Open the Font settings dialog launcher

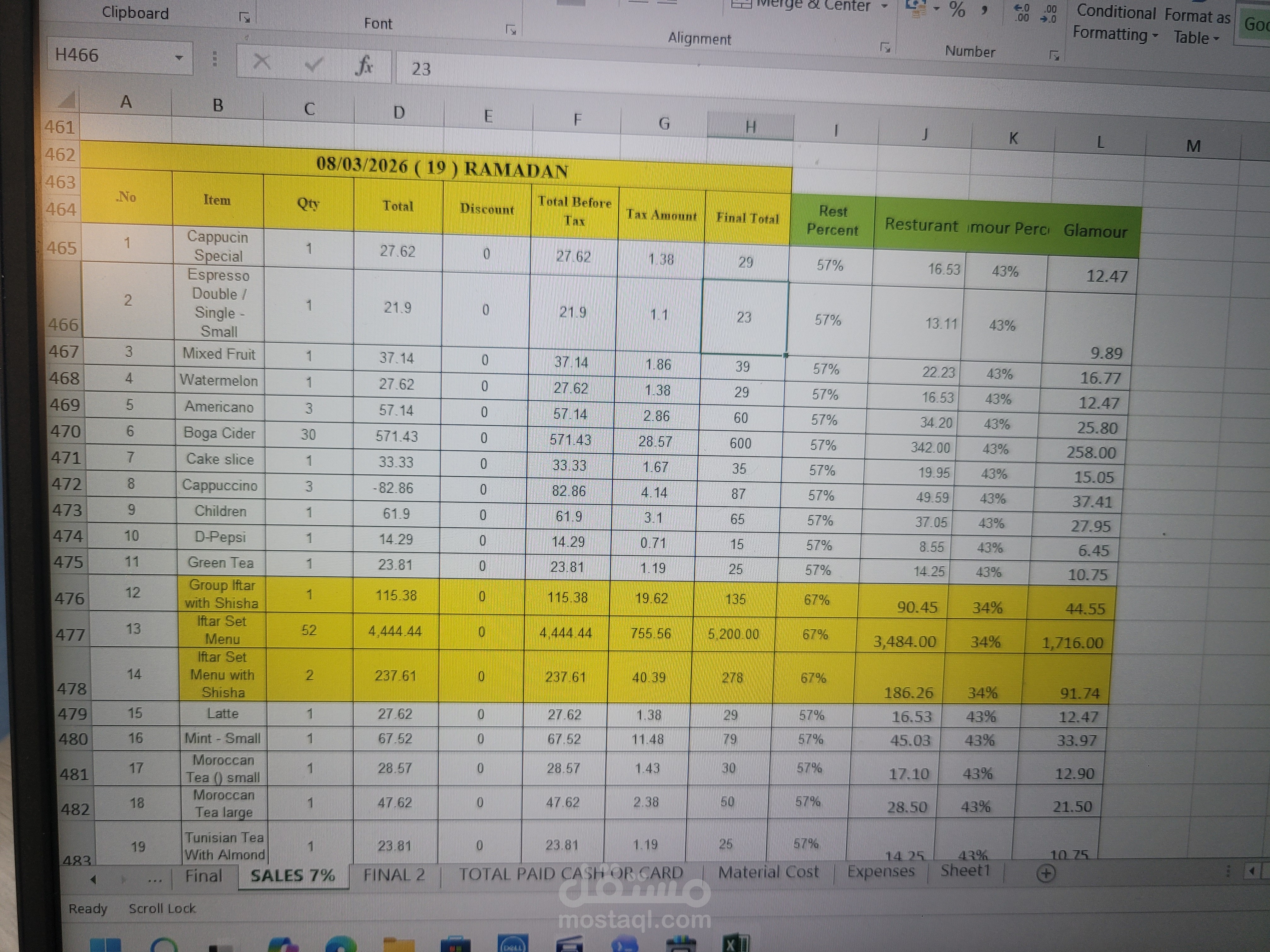click(511, 29)
